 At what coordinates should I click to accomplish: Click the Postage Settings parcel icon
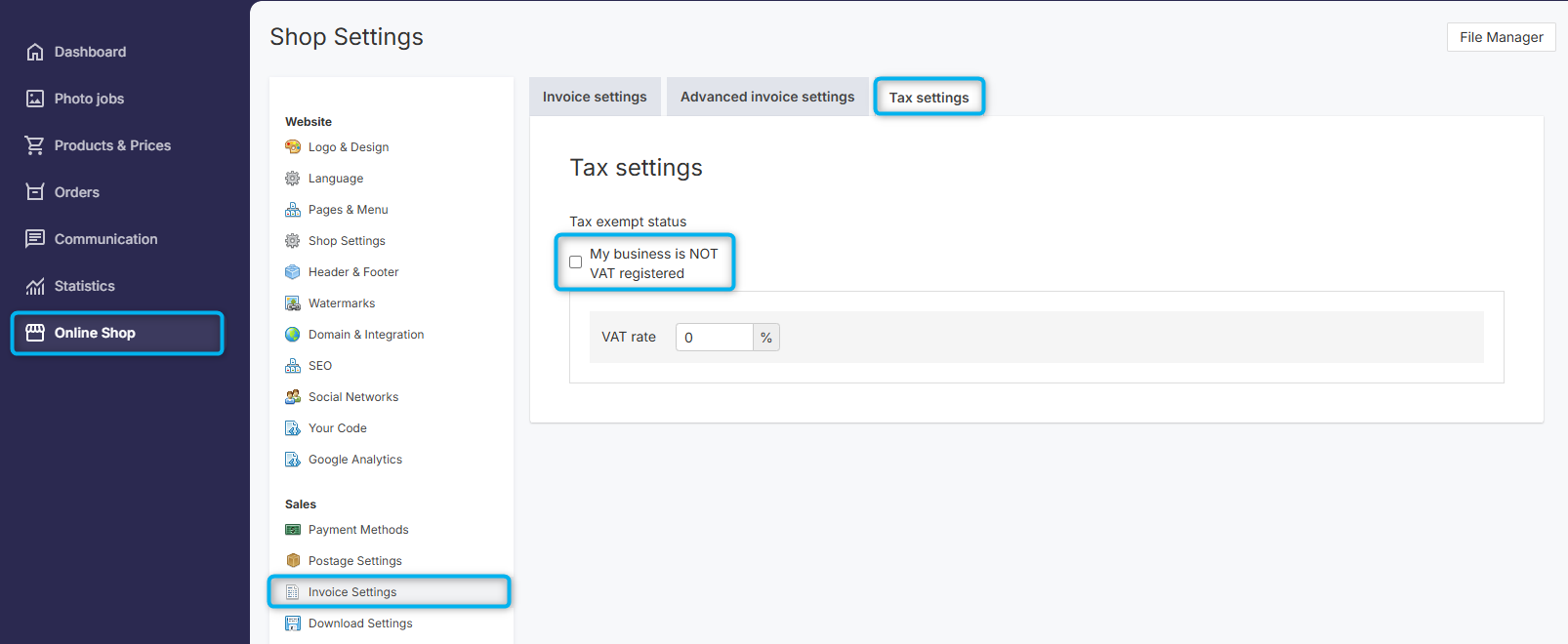[x=293, y=561]
